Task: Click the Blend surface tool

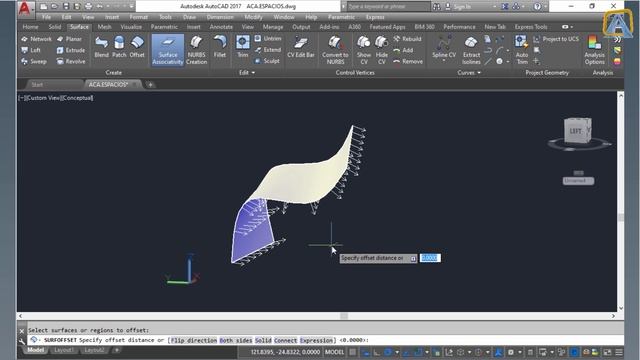Action: 101,47
